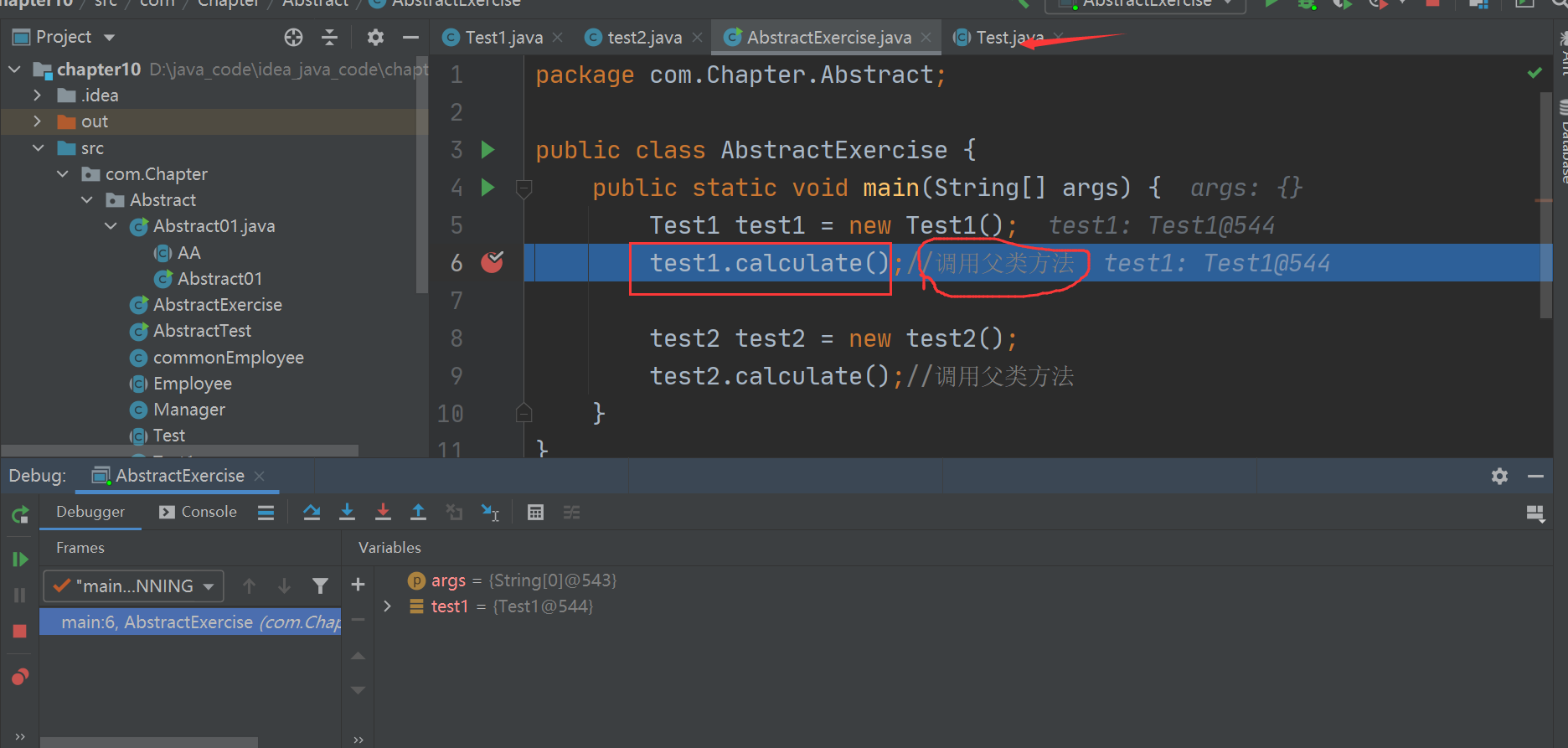Viewport: 1568px width, 748px height.
Task: Click Collapse All in Project panel
Action: [330, 37]
